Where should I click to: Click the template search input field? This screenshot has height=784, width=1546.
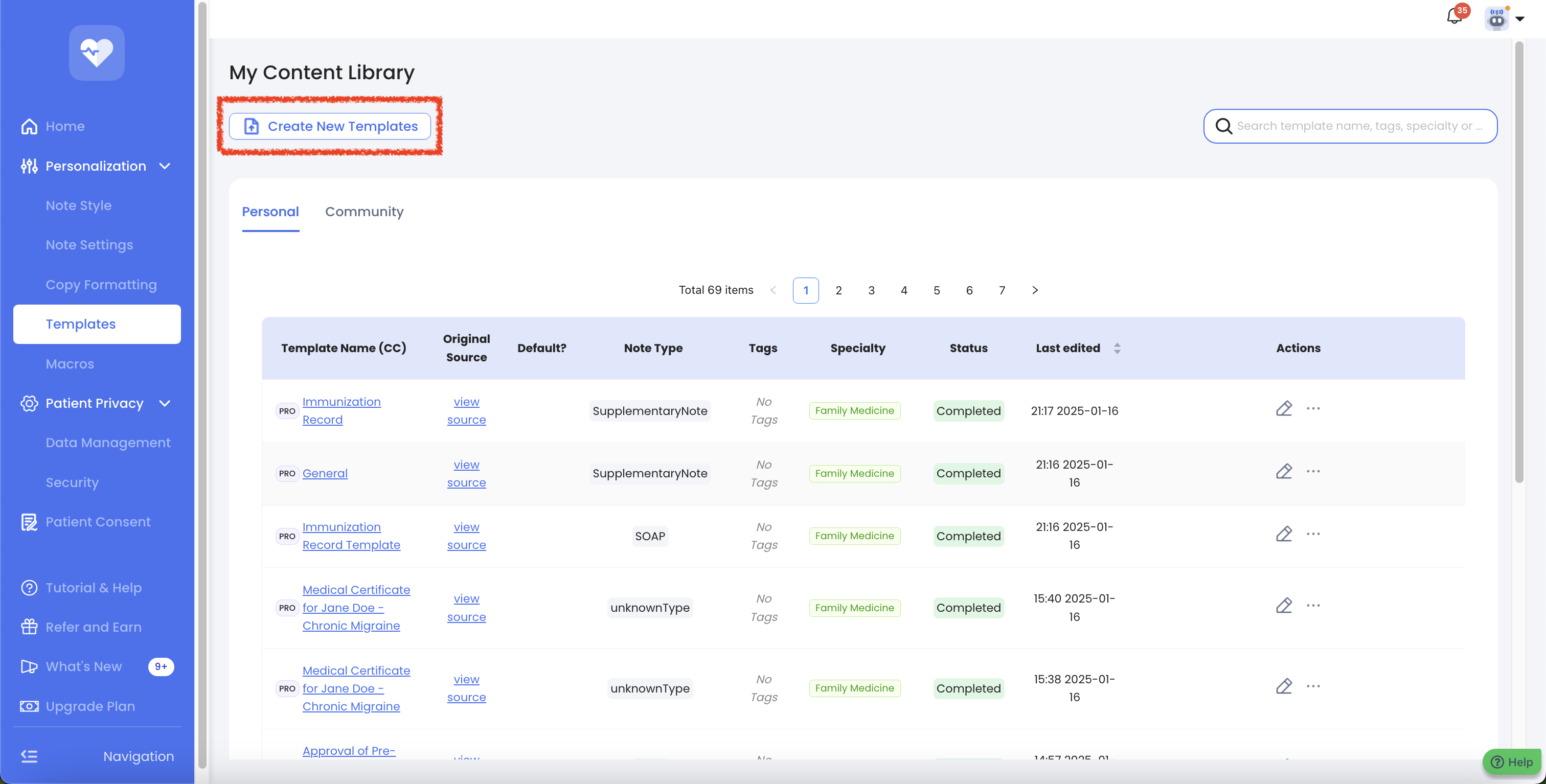1359,126
